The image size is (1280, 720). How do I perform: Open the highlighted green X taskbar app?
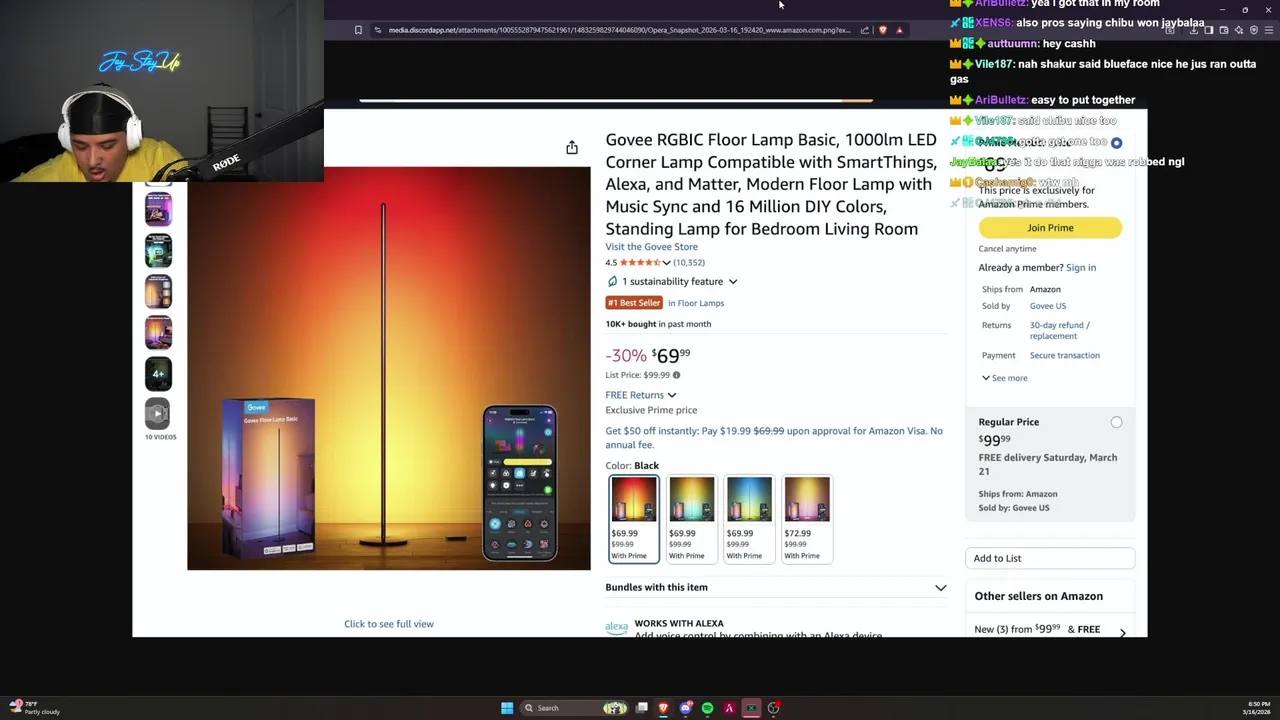point(751,708)
